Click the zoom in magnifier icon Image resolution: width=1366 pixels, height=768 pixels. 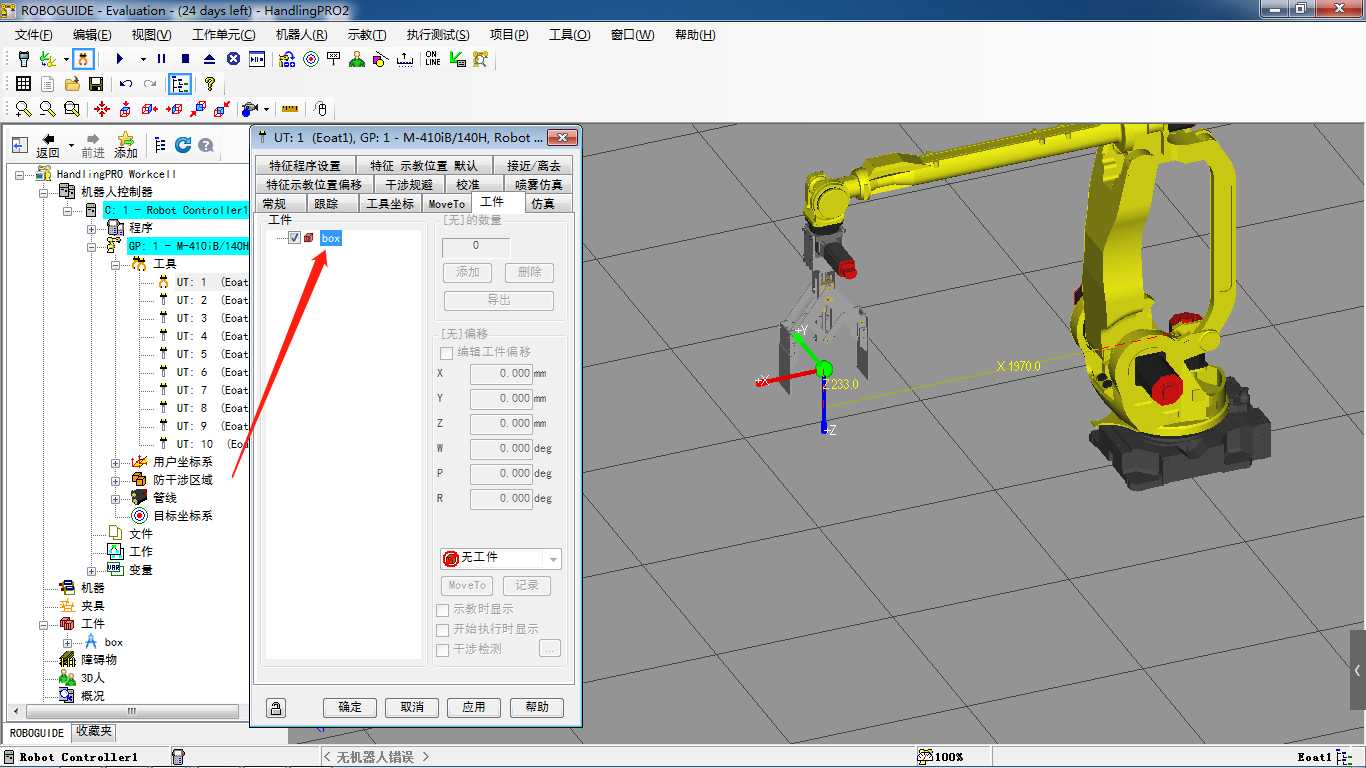tap(23, 109)
